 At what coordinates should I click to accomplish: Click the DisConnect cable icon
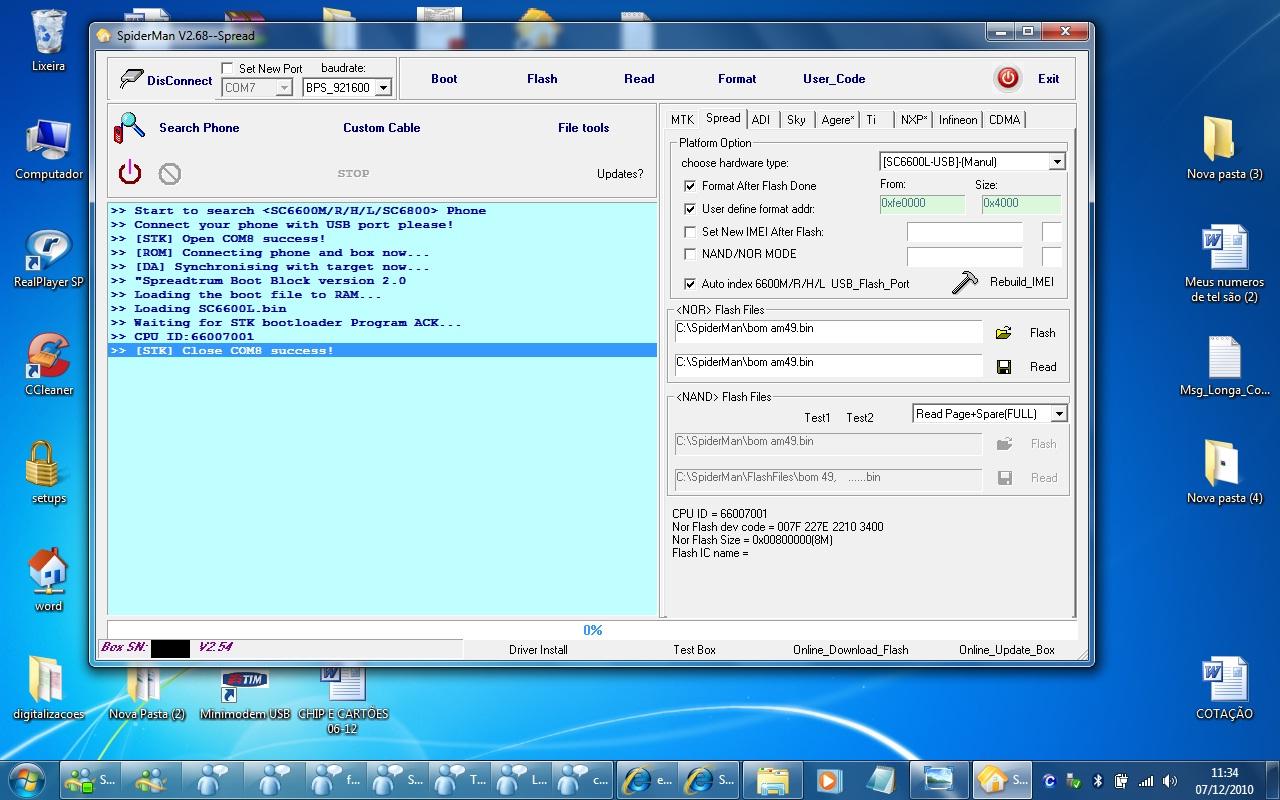tap(131, 79)
